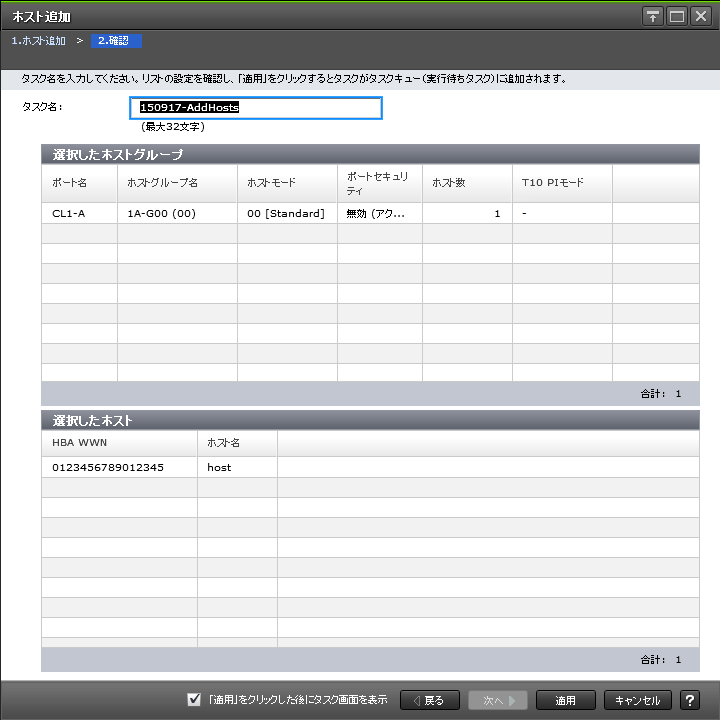Focus the タスク名 input field
Viewport: 720px width, 720px height.
coord(256,108)
